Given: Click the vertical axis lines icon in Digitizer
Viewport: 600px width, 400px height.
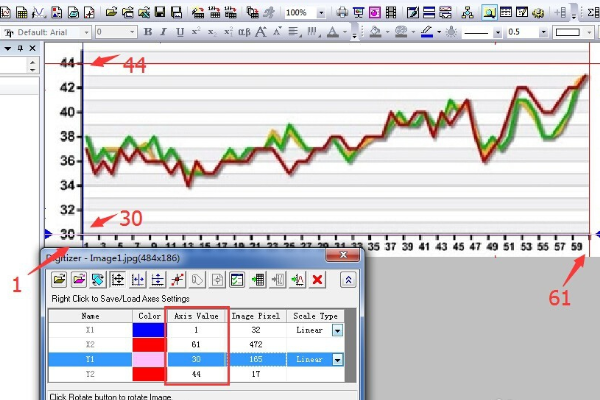Looking at the screenshot, I should coord(158,280).
